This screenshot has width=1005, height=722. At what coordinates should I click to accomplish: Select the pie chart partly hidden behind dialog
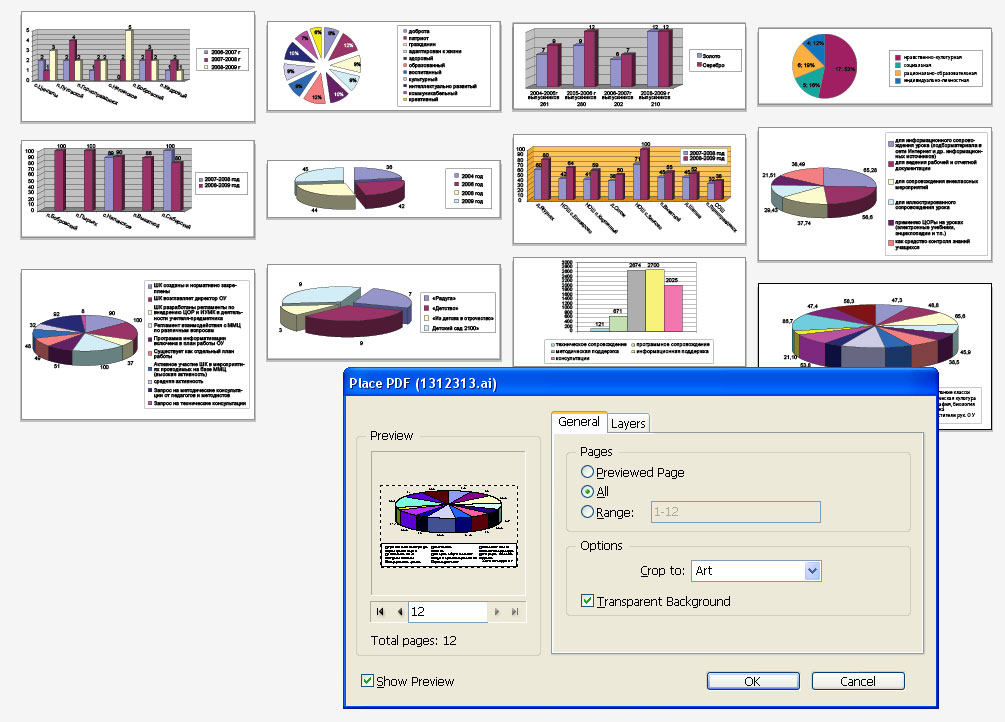tap(875, 327)
